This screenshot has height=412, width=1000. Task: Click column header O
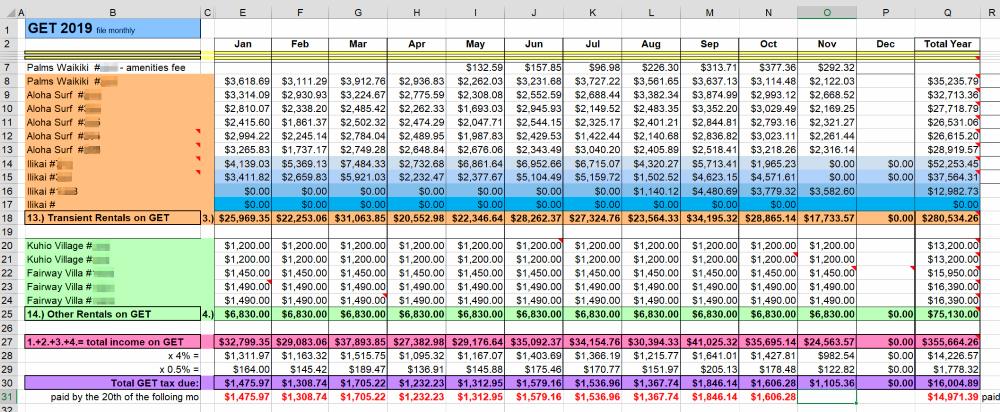pos(827,10)
